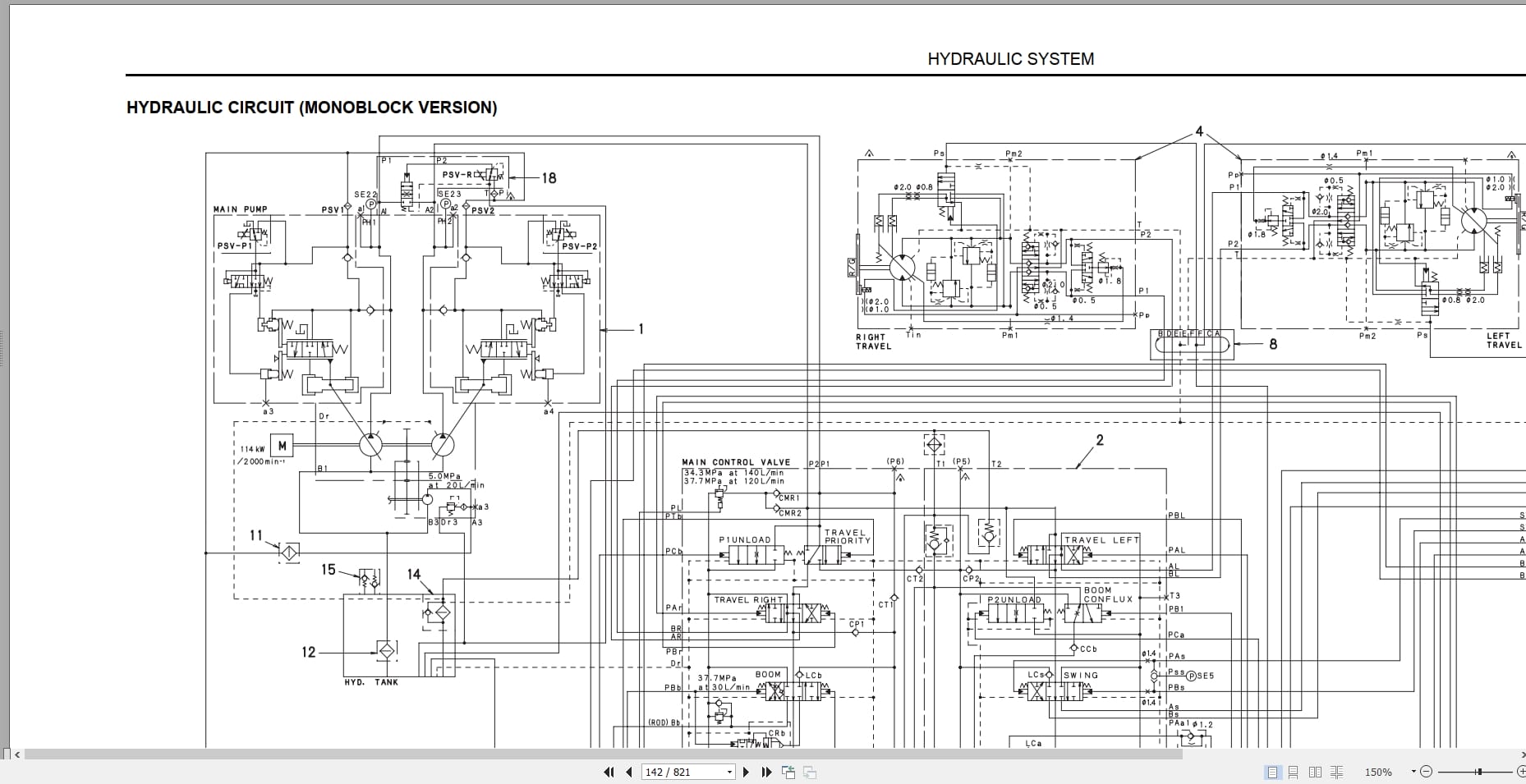Image resolution: width=1526 pixels, height=784 pixels.
Task: Click the PSV-R valve label
Action: tap(457, 175)
